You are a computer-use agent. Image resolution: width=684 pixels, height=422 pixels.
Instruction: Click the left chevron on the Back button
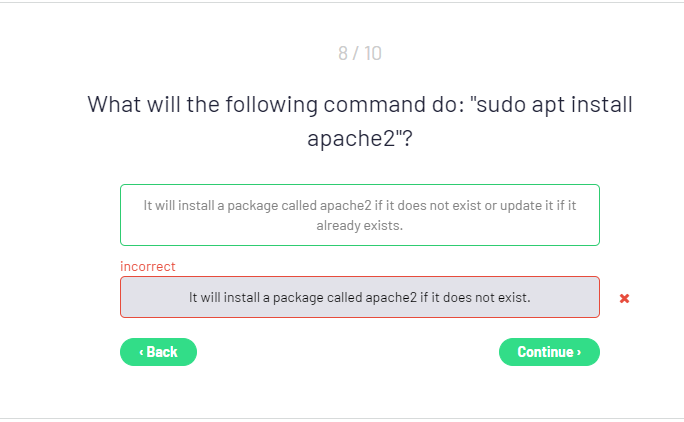(x=142, y=352)
